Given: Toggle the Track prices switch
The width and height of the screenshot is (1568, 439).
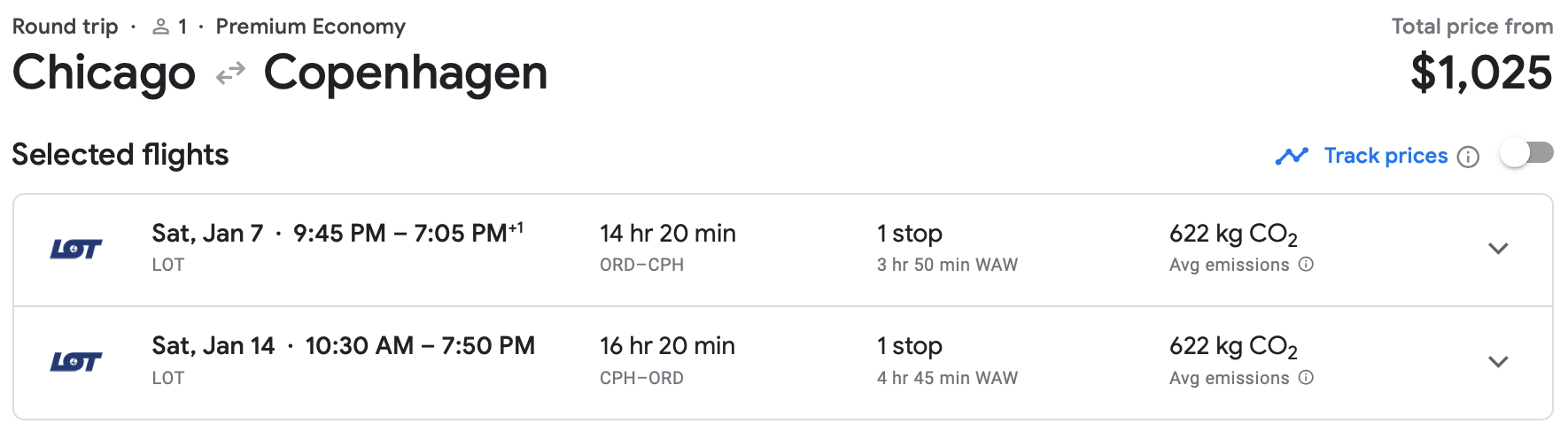Looking at the screenshot, I should [1526, 153].
